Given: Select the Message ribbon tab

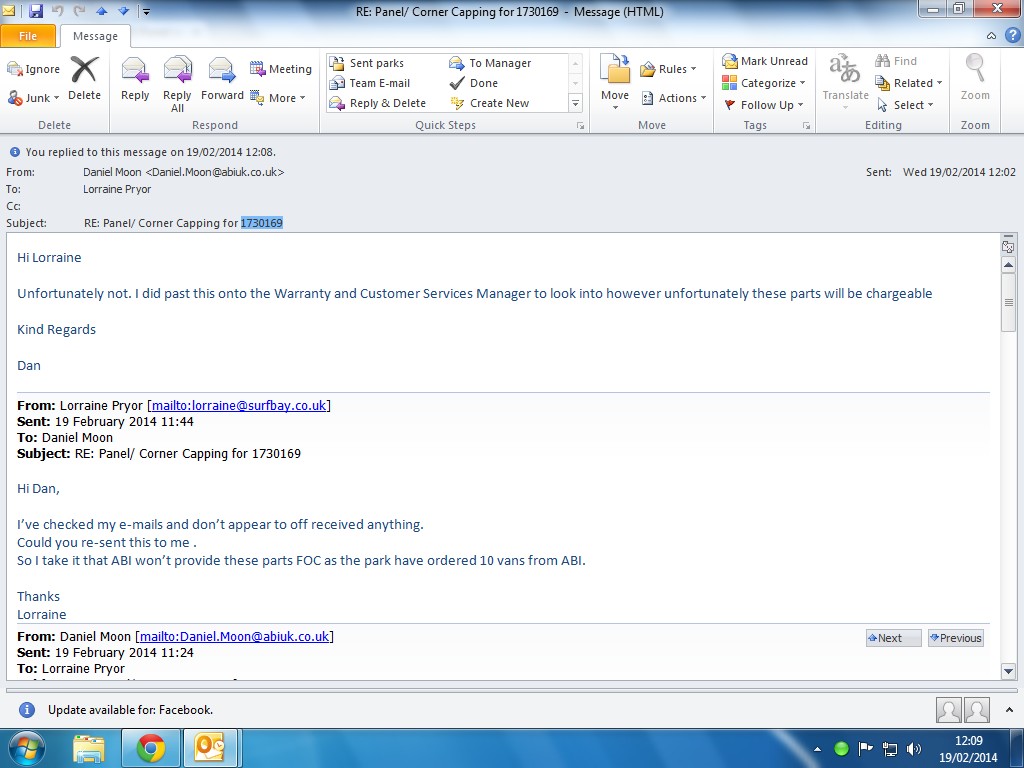Looking at the screenshot, I should pyautogui.click(x=95, y=36).
